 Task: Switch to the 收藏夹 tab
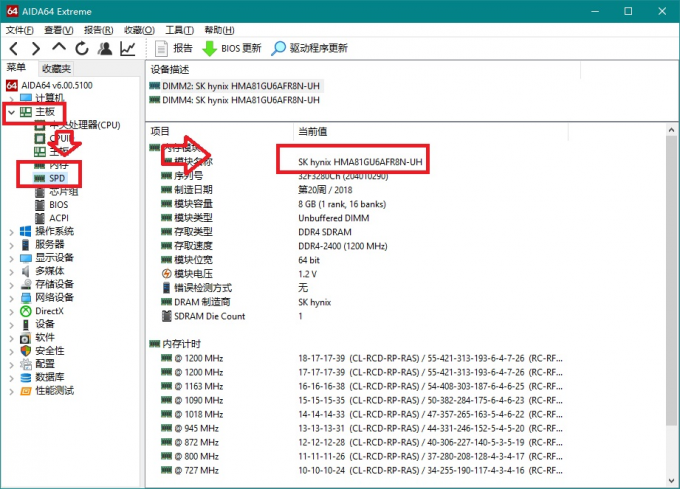56,68
